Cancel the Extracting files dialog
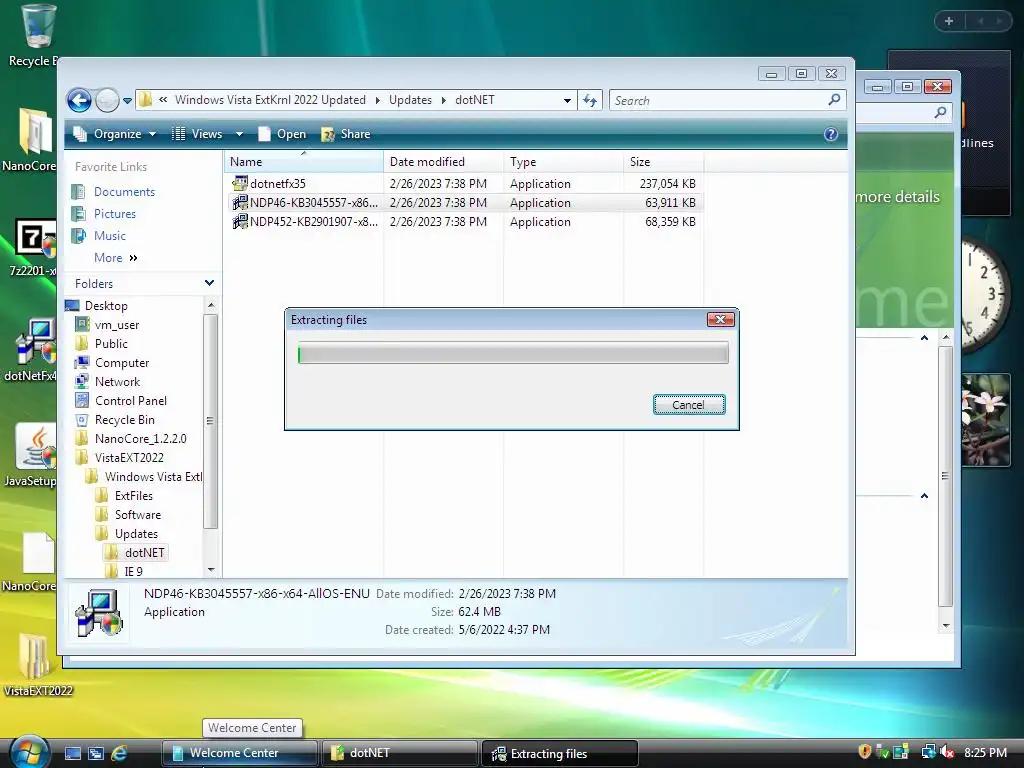The image size is (1024, 768). (x=689, y=405)
